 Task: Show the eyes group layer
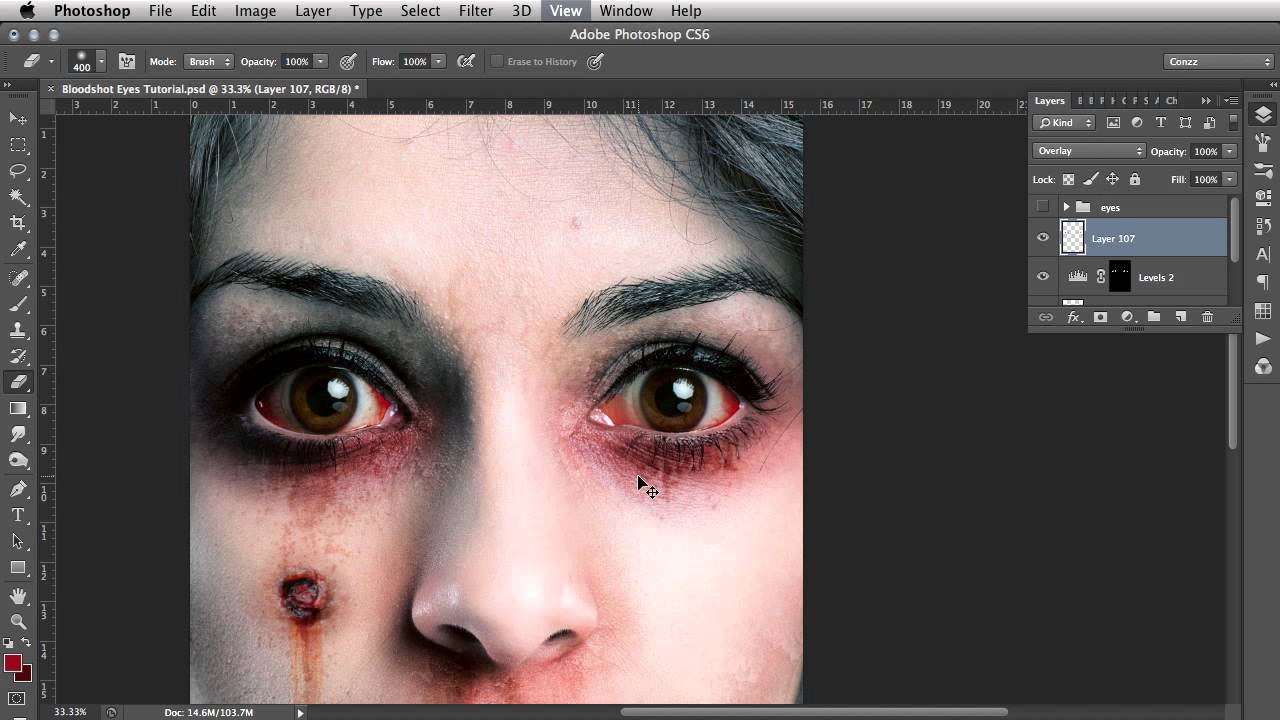pos(1043,207)
